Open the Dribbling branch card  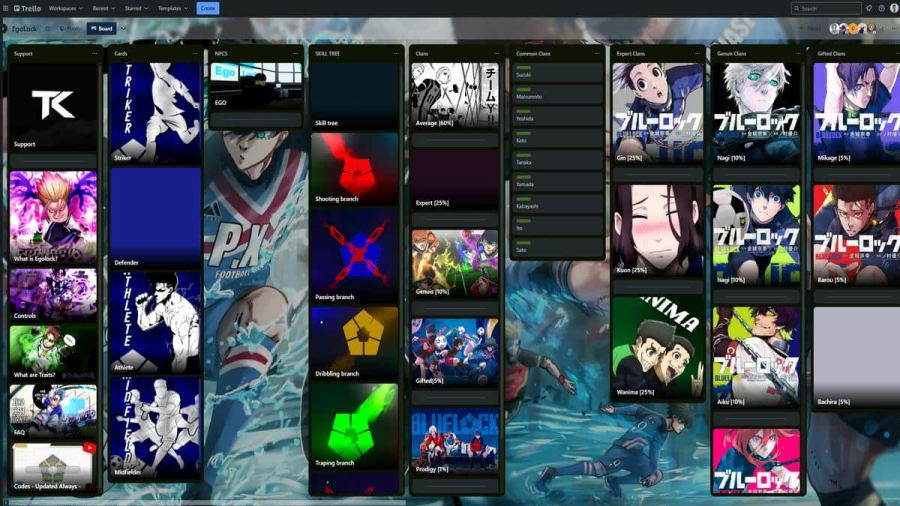tap(355, 343)
